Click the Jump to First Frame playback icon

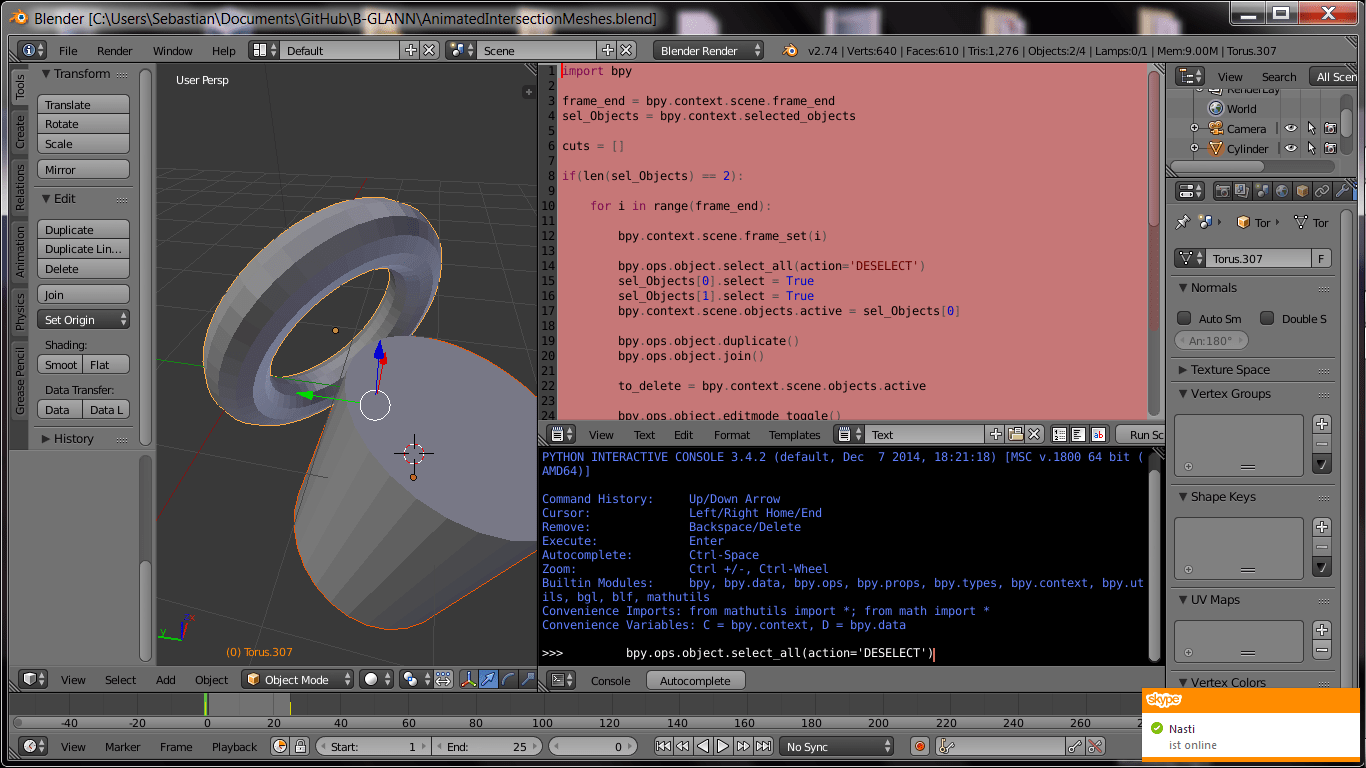(664, 745)
